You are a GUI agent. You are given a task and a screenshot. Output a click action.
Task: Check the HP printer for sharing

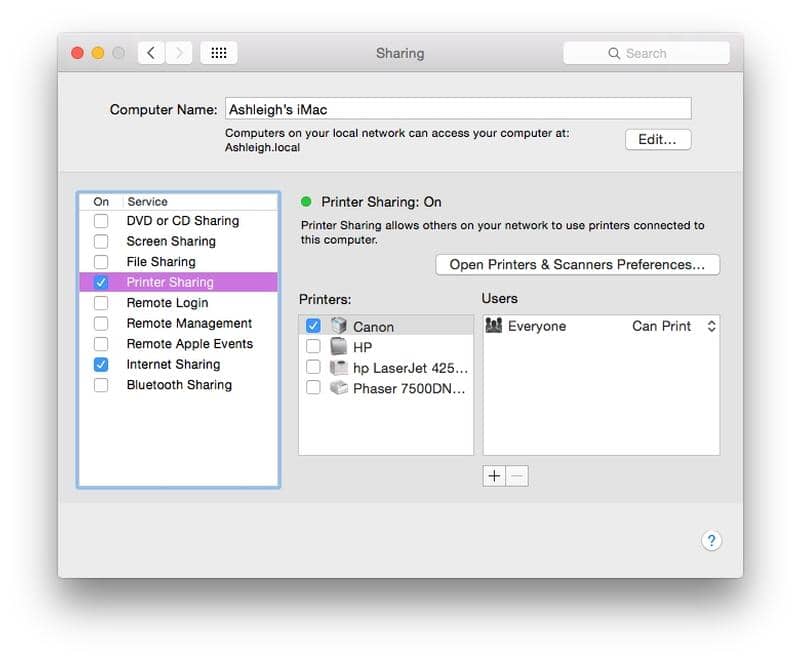(x=314, y=346)
